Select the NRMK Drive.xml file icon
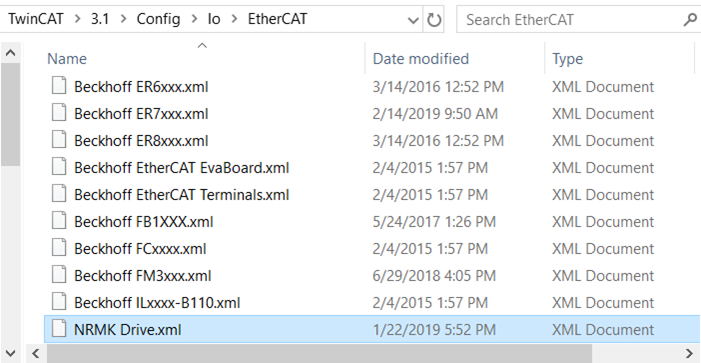Screen dimensions: 701x363 point(59,329)
